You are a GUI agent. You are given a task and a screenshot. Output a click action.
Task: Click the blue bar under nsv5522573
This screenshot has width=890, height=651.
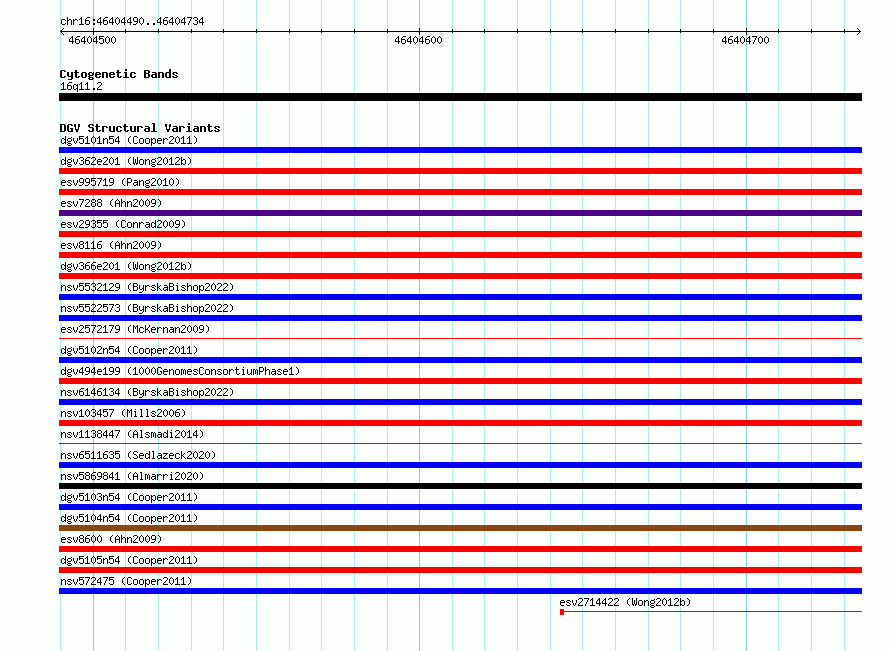click(x=460, y=318)
